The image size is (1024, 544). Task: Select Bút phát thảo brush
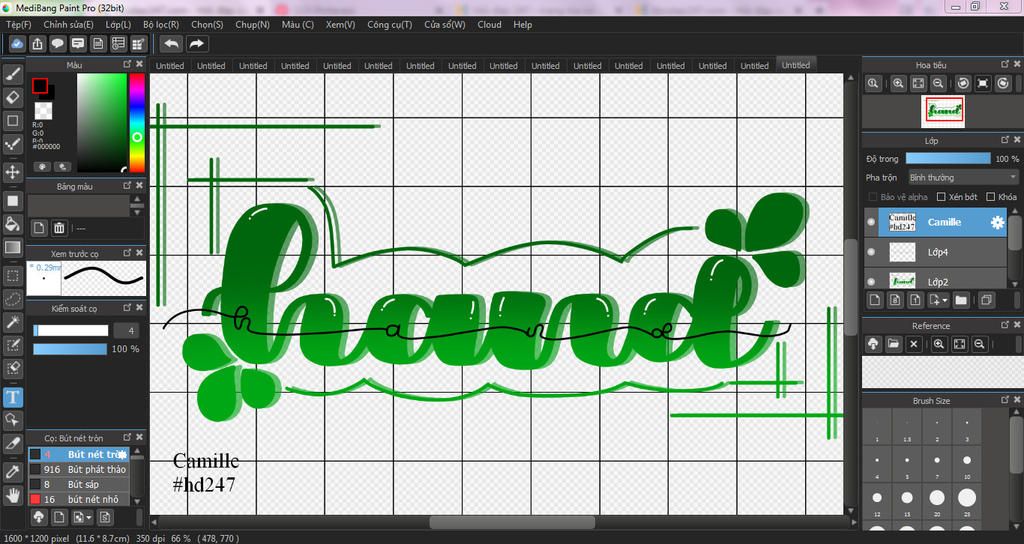(x=78, y=469)
